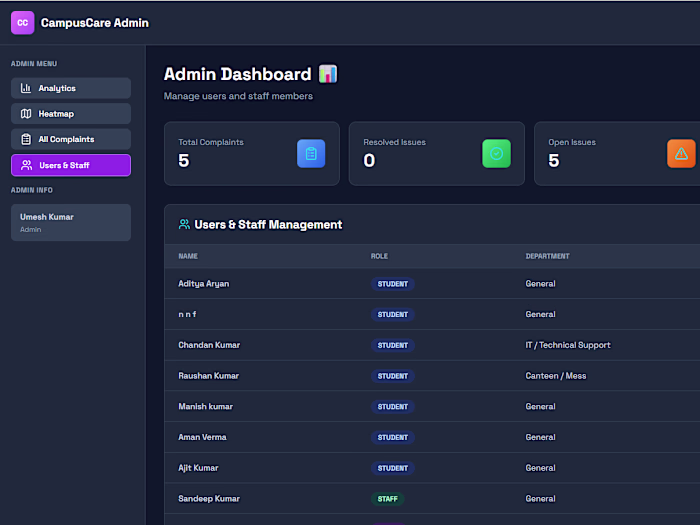Click the CC logo icon in header
700x525 pixels.
point(22,23)
